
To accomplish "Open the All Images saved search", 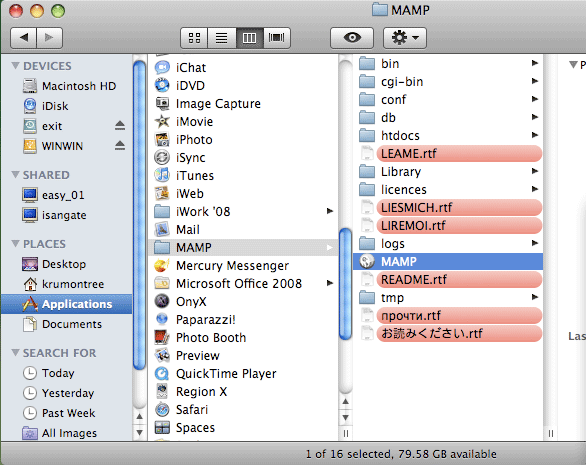I will point(67,433).
